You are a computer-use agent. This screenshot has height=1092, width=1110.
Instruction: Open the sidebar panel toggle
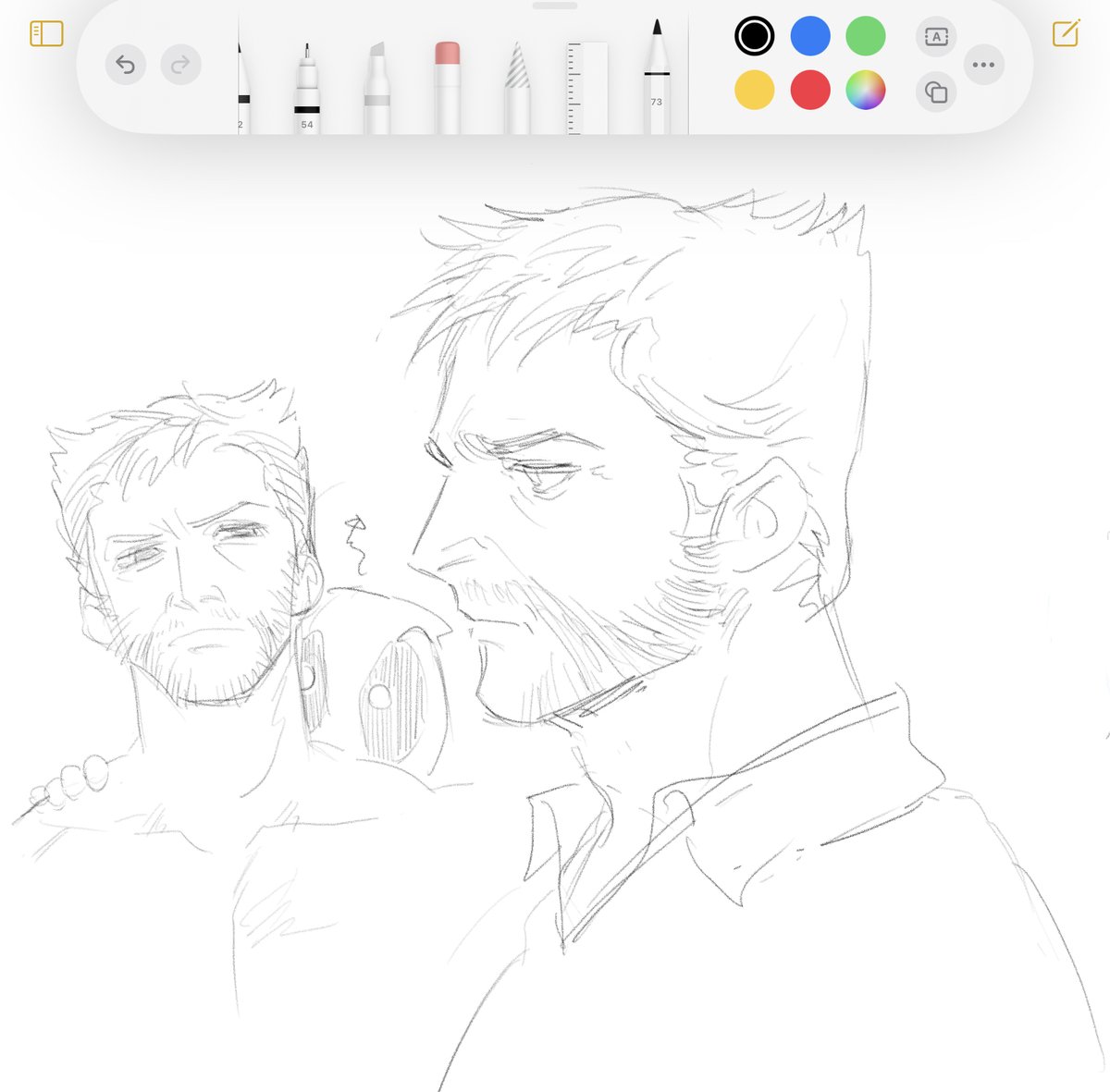tap(46, 34)
